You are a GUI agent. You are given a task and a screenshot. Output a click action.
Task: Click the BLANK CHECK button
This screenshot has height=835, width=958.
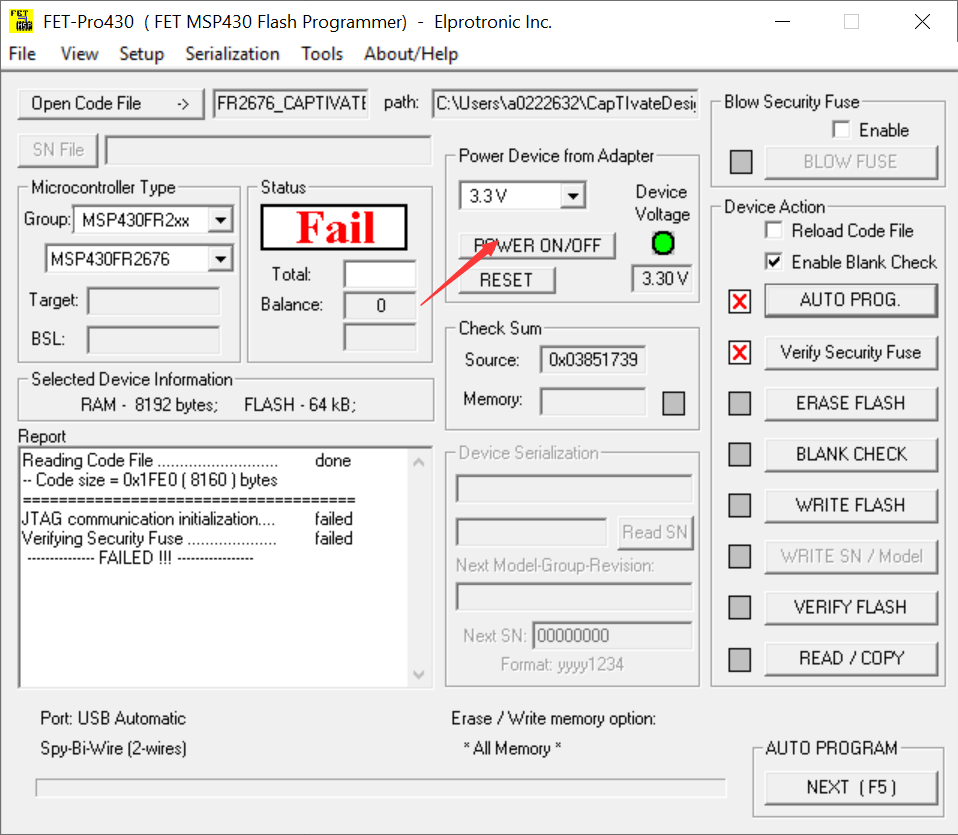pos(850,454)
